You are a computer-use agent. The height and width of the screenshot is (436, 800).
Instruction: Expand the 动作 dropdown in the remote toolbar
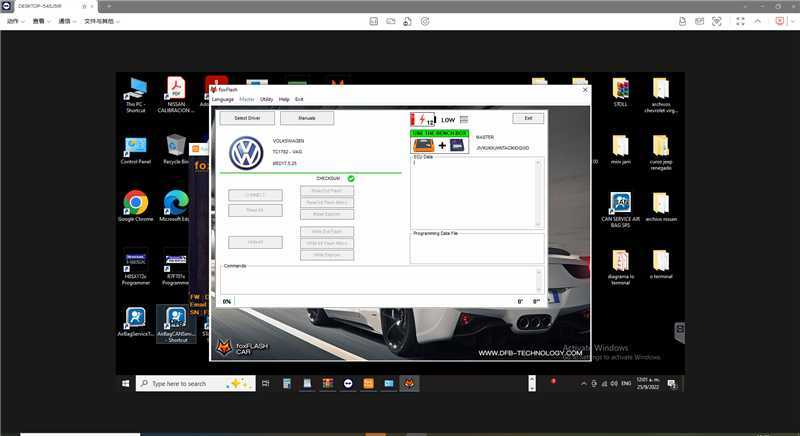(x=15, y=20)
